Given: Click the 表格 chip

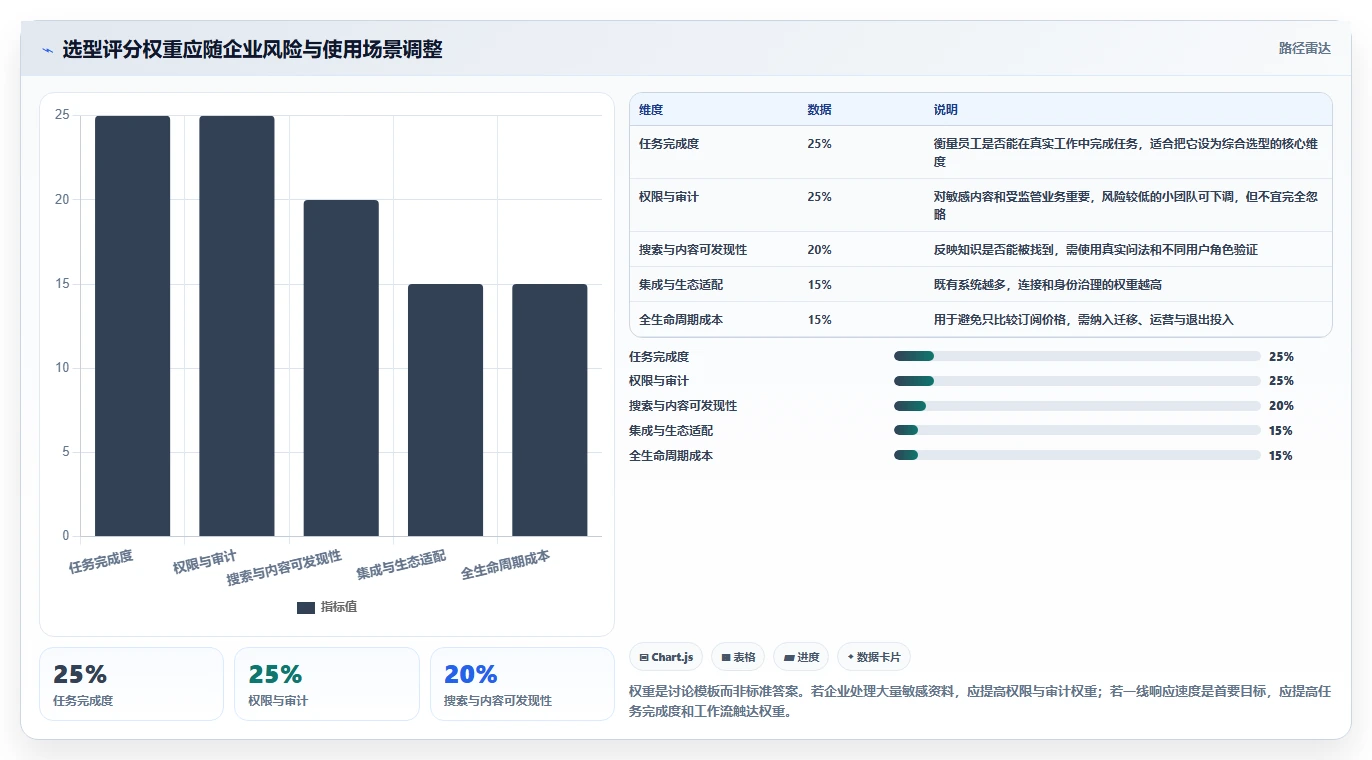Looking at the screenshot, I should [738, 657].
